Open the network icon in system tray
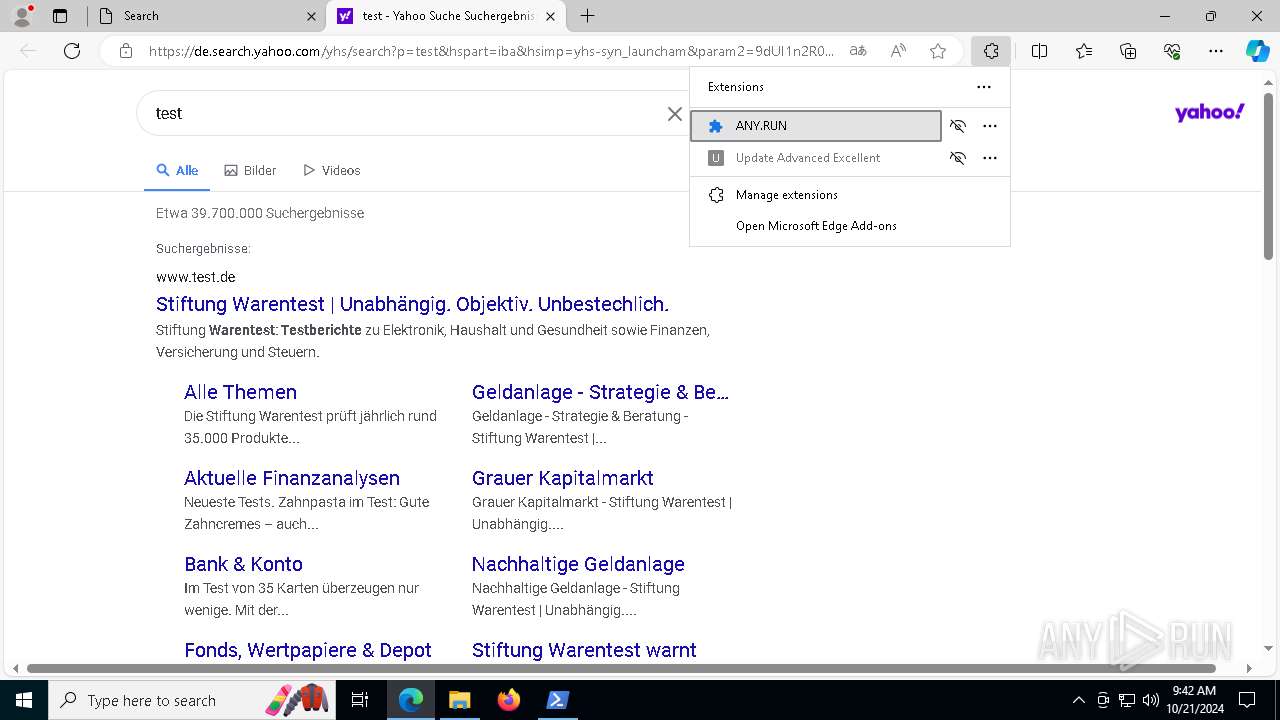 click(x=1127, y=700)
